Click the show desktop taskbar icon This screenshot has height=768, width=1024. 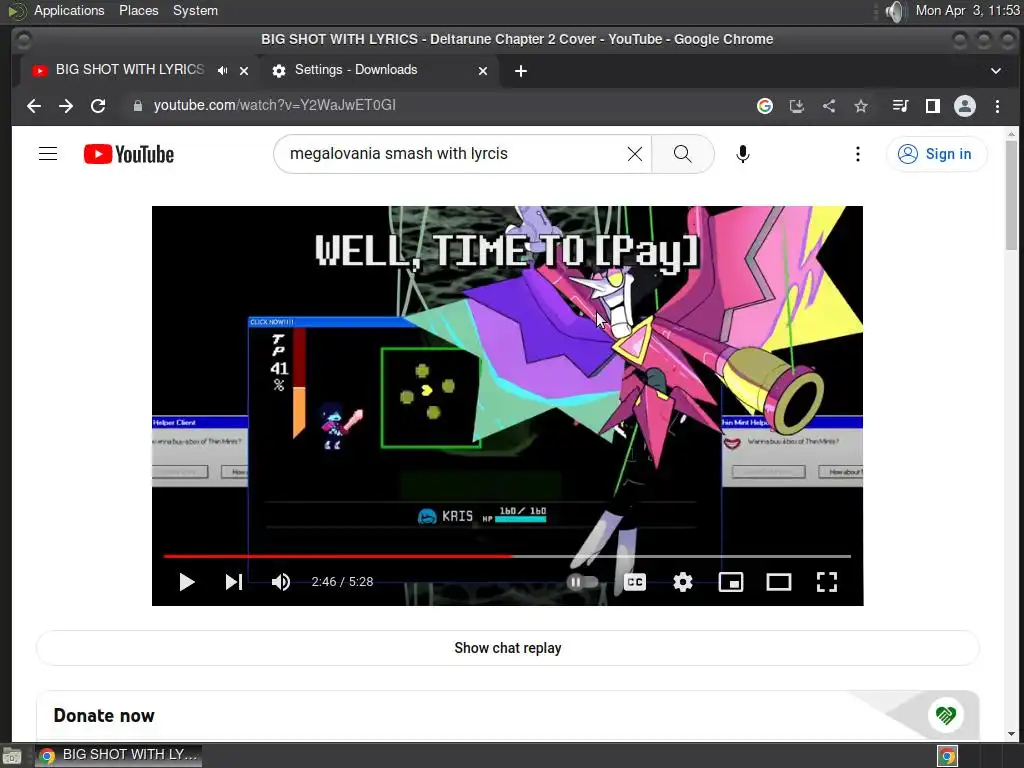tap(12, 756)
